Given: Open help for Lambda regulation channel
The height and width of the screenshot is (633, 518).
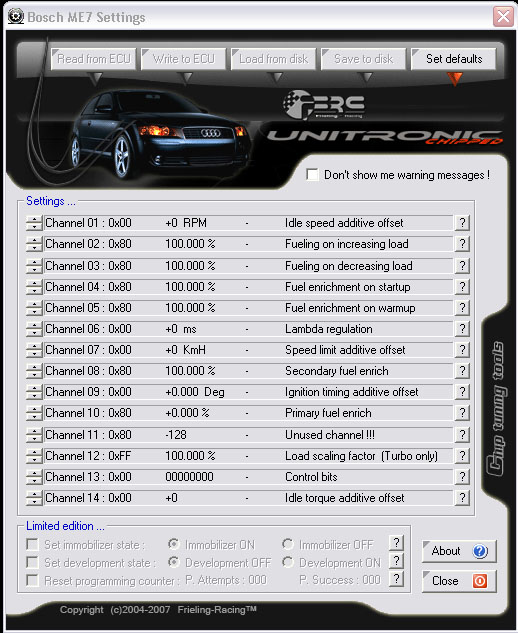Looking at the screenshot, I should tap(462, 329).
